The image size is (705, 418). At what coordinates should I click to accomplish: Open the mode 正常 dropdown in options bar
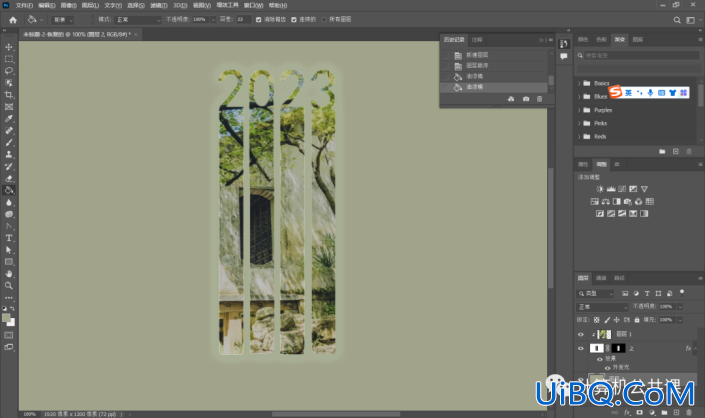(138, 20)
